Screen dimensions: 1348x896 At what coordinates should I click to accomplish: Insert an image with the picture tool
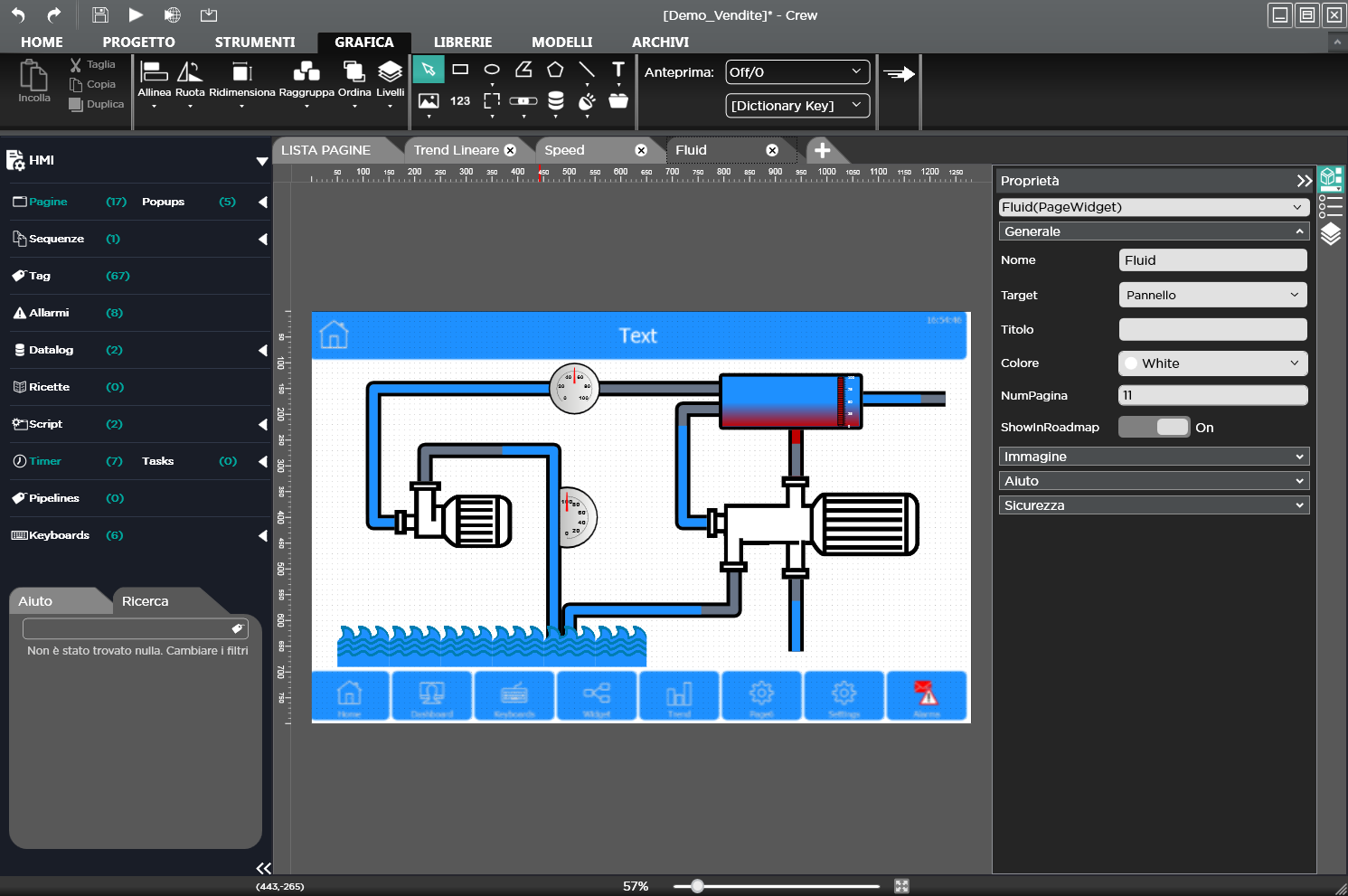coord(429,101)
